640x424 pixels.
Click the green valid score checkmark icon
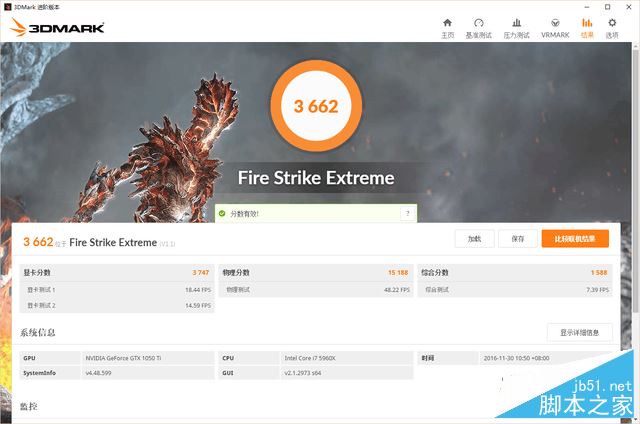click(222, 213)
